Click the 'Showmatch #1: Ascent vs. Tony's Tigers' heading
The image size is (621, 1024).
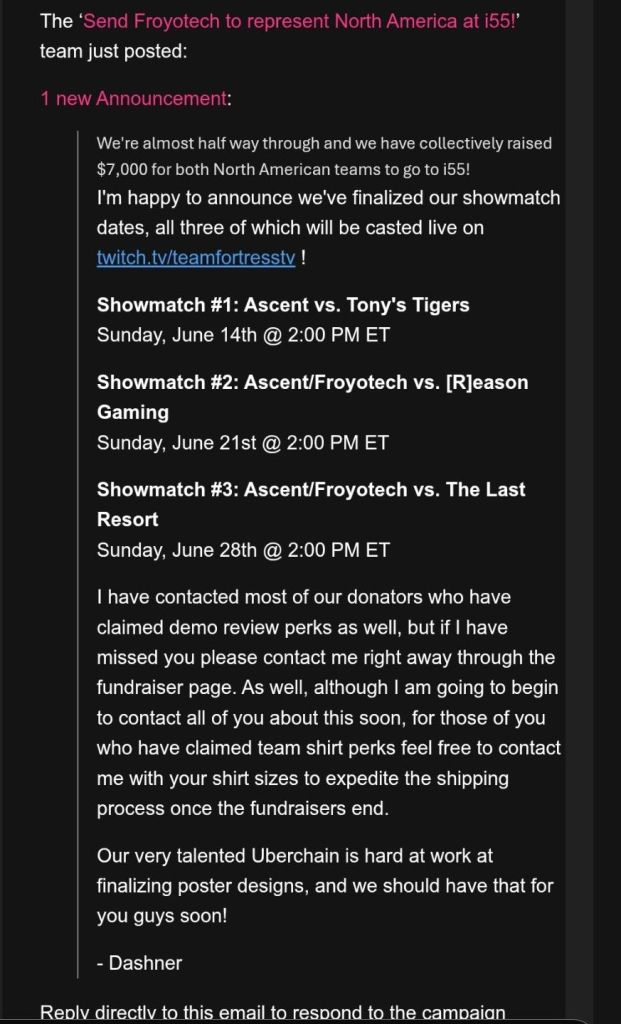[x=283, y=305]
